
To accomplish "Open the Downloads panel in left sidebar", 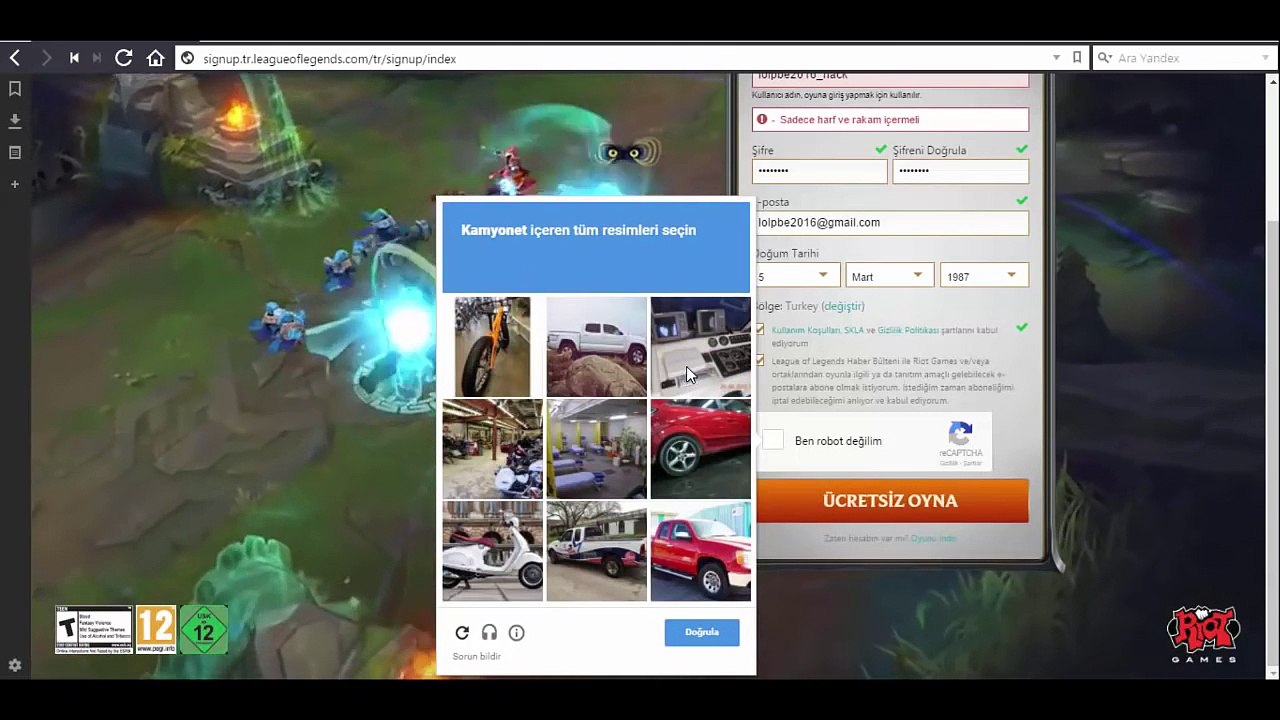I will 15,121.
